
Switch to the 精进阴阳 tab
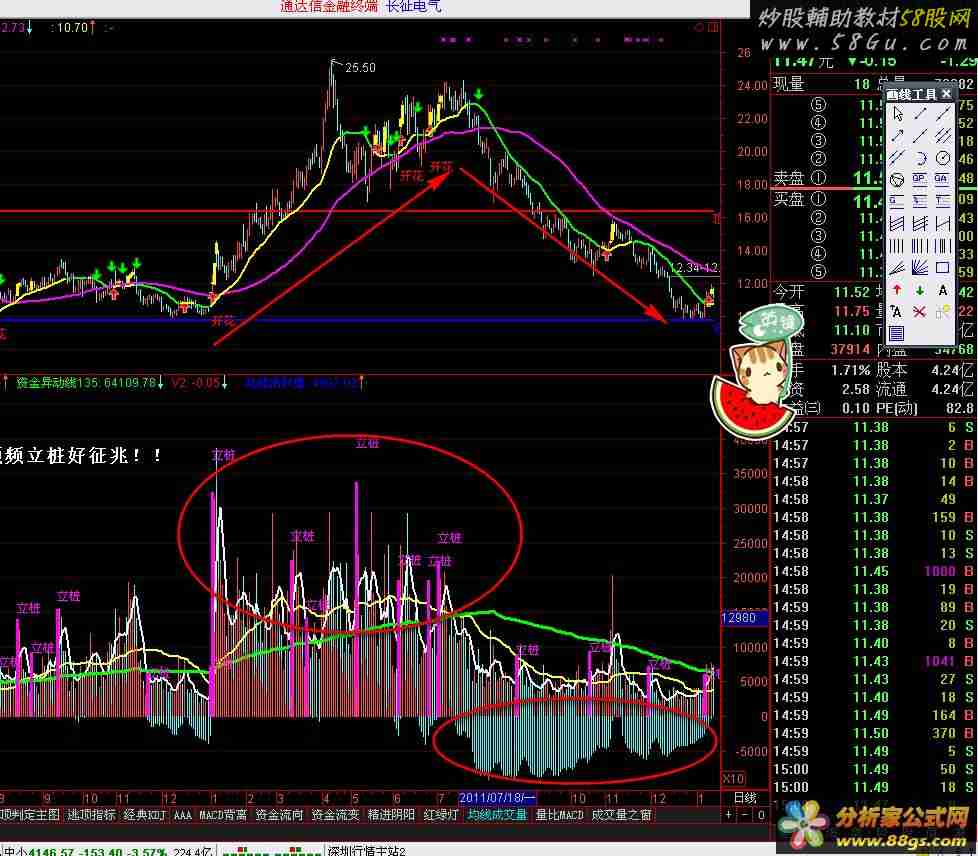point(391,815)
